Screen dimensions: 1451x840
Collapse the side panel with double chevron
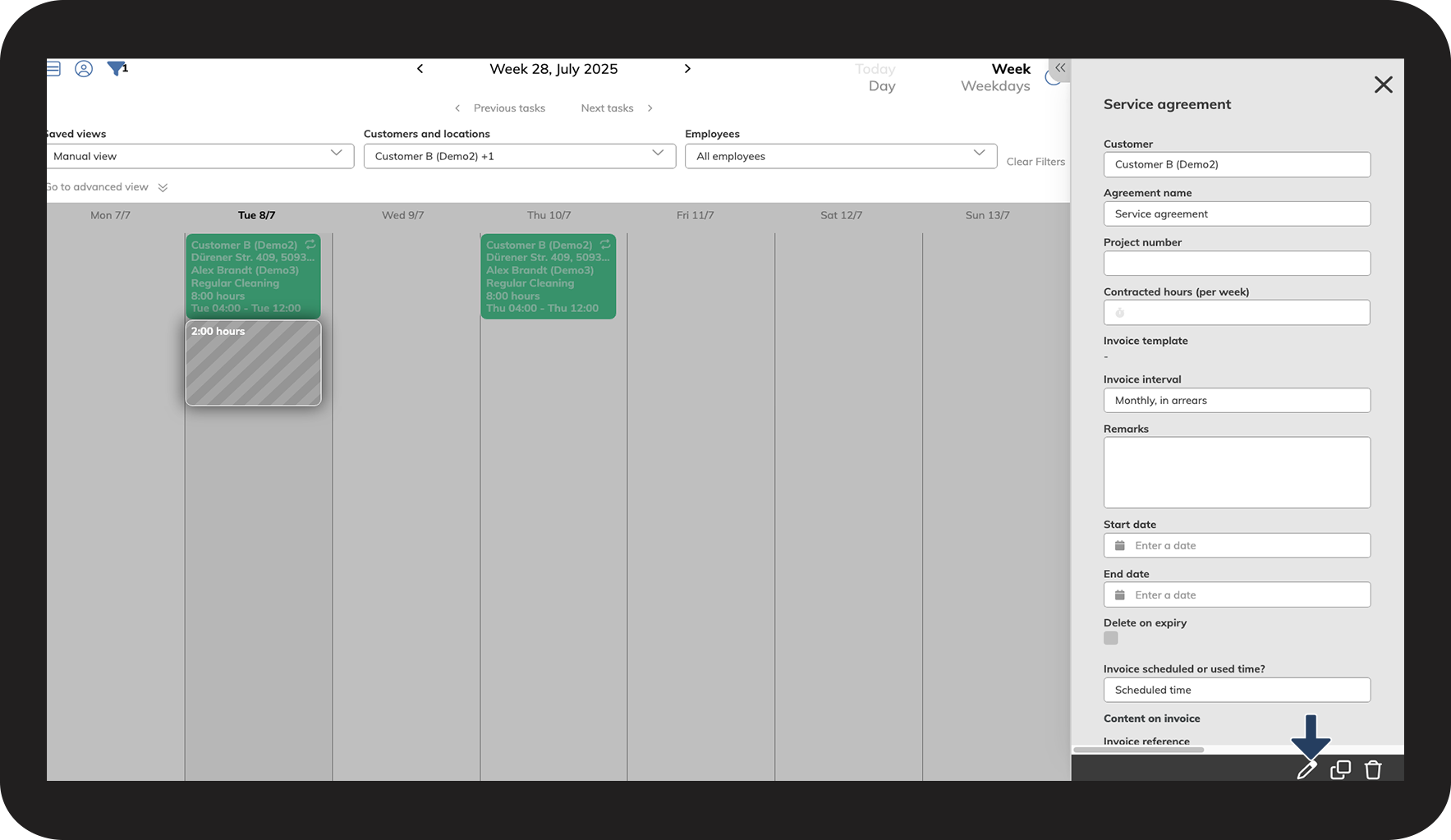point(1060,68)
